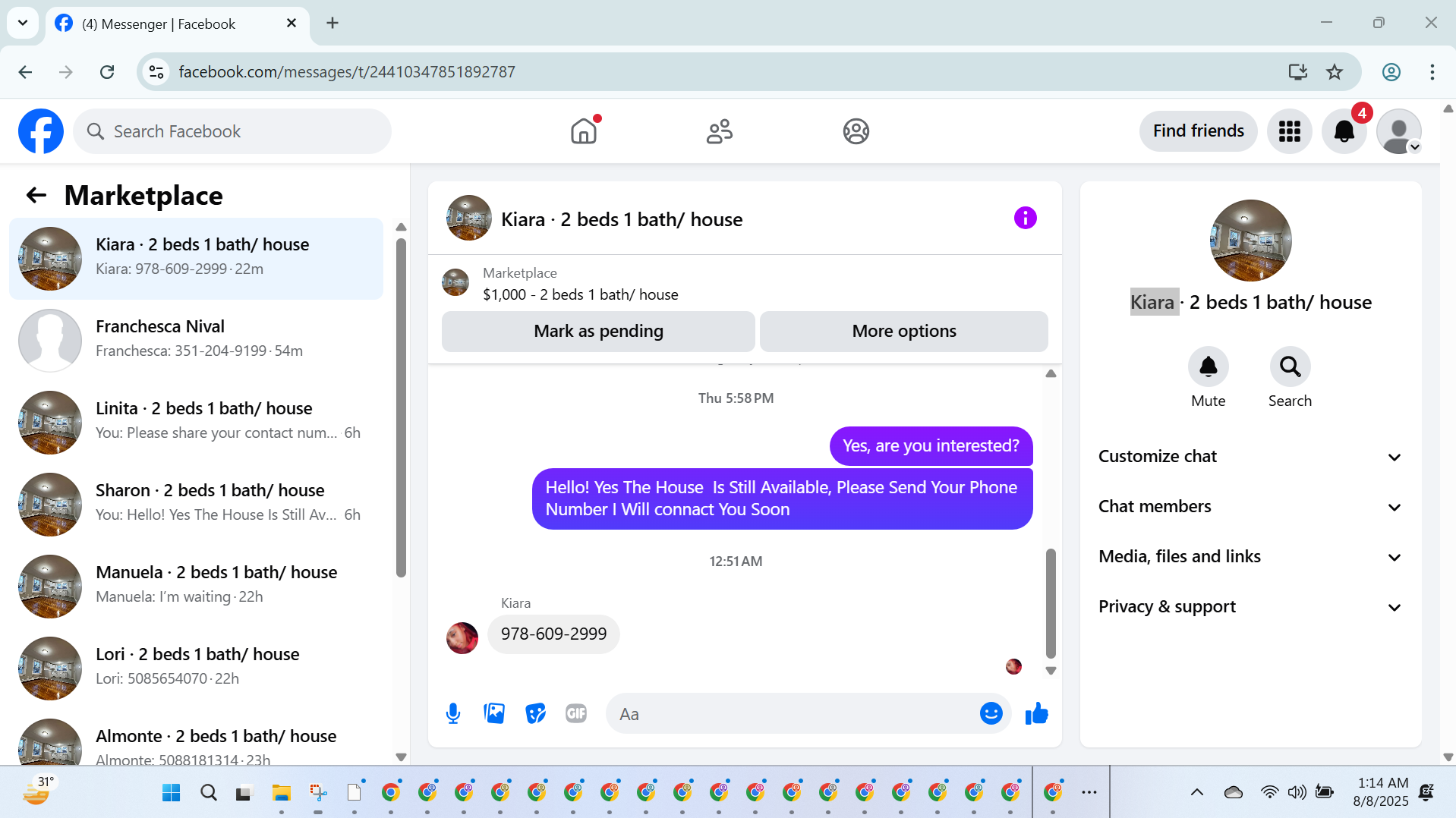Open the Friends icon in top navigation
This screenshot has height=818, width=1456.
[x=719, y=131]
